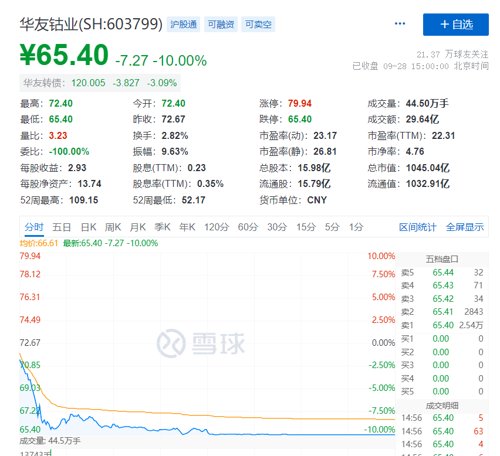500x456 pixels.
Task: Select the 沪股通 tag badge
Action: 183,24
